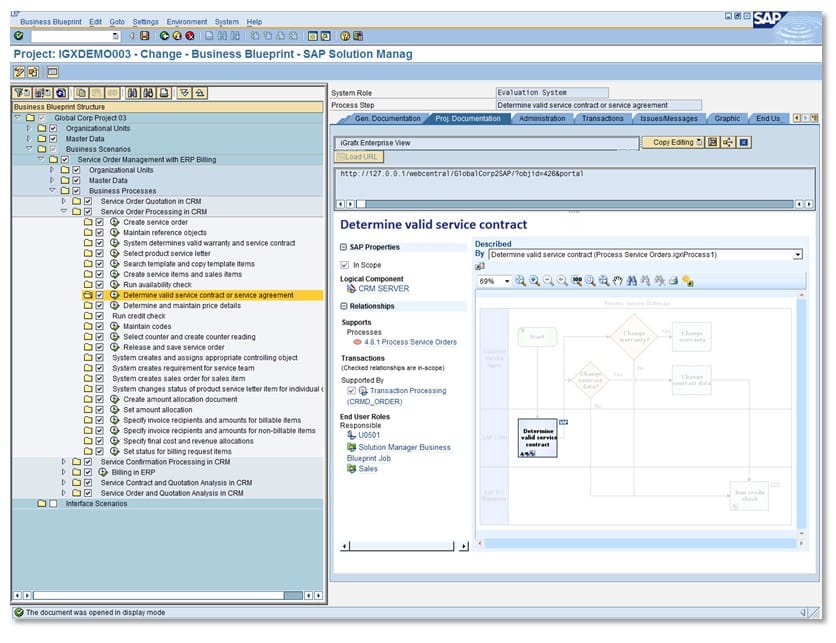Click the Copy Editing button

point(673,142)
